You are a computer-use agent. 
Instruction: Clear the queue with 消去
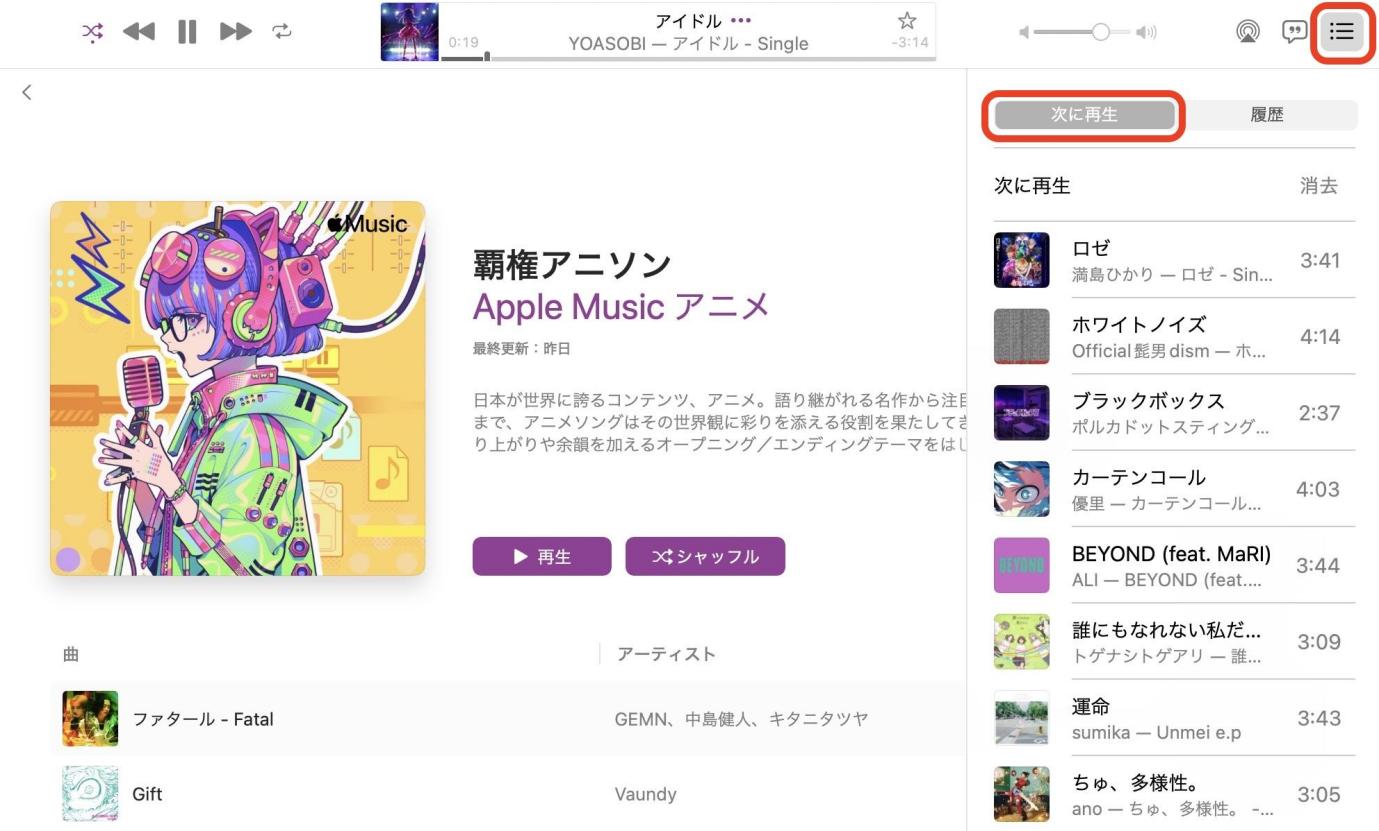(1319, 186)
